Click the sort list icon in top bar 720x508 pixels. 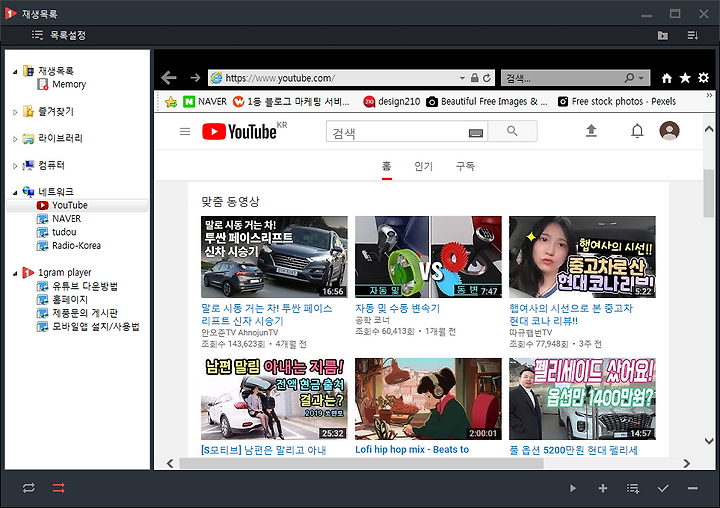point(692,35)
